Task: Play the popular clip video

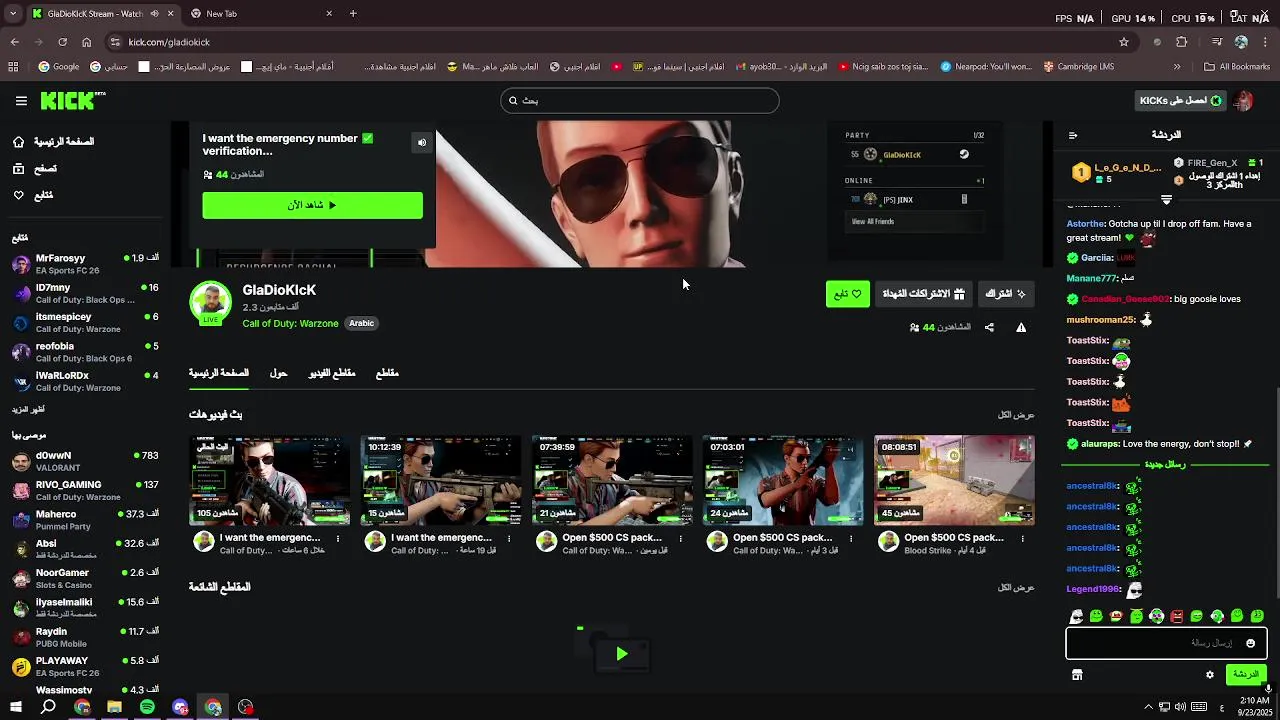Action: pos(621,654)
